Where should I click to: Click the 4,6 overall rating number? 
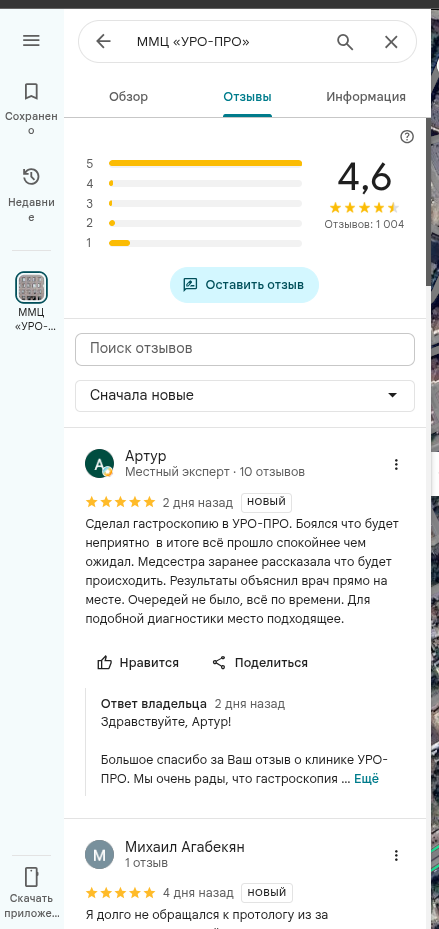[x=364, y=177]
